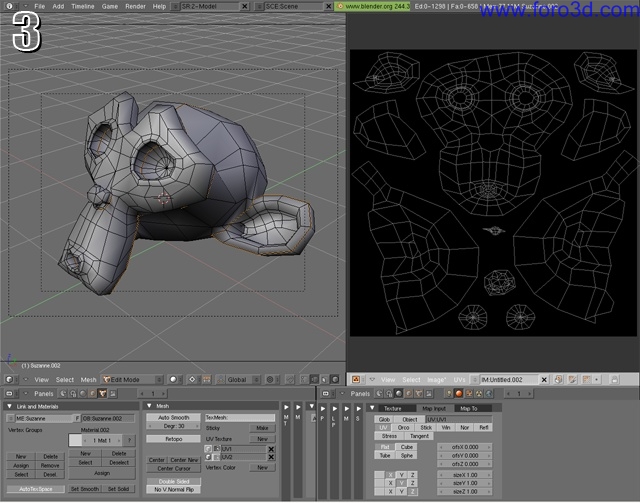
Task: Expand the collapsed MT panel
Action: pyautogui.click(x=286, y=407)
